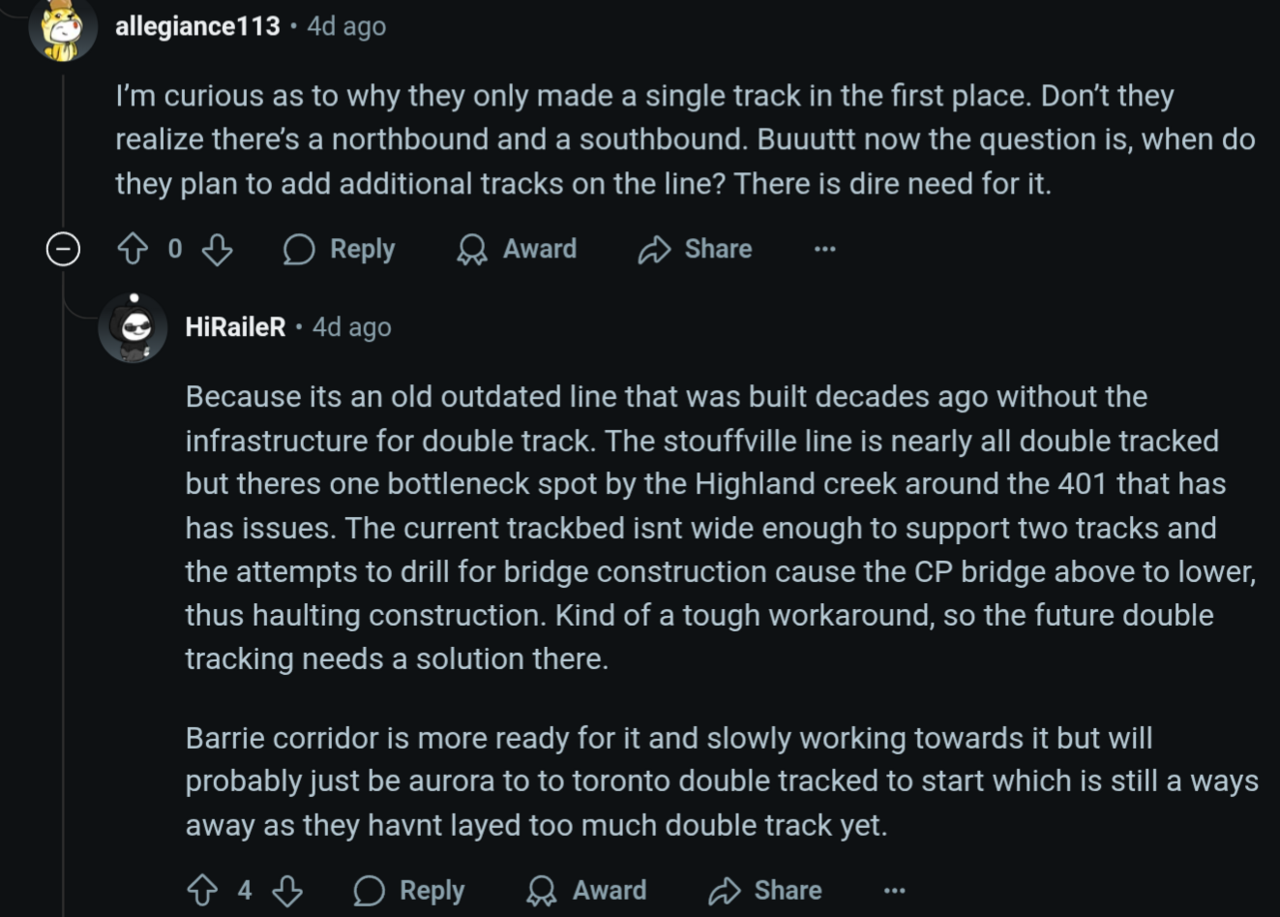Downvote HiRaileR's reply
Screen dimensions: 1280x917
[x=289, y=890]
